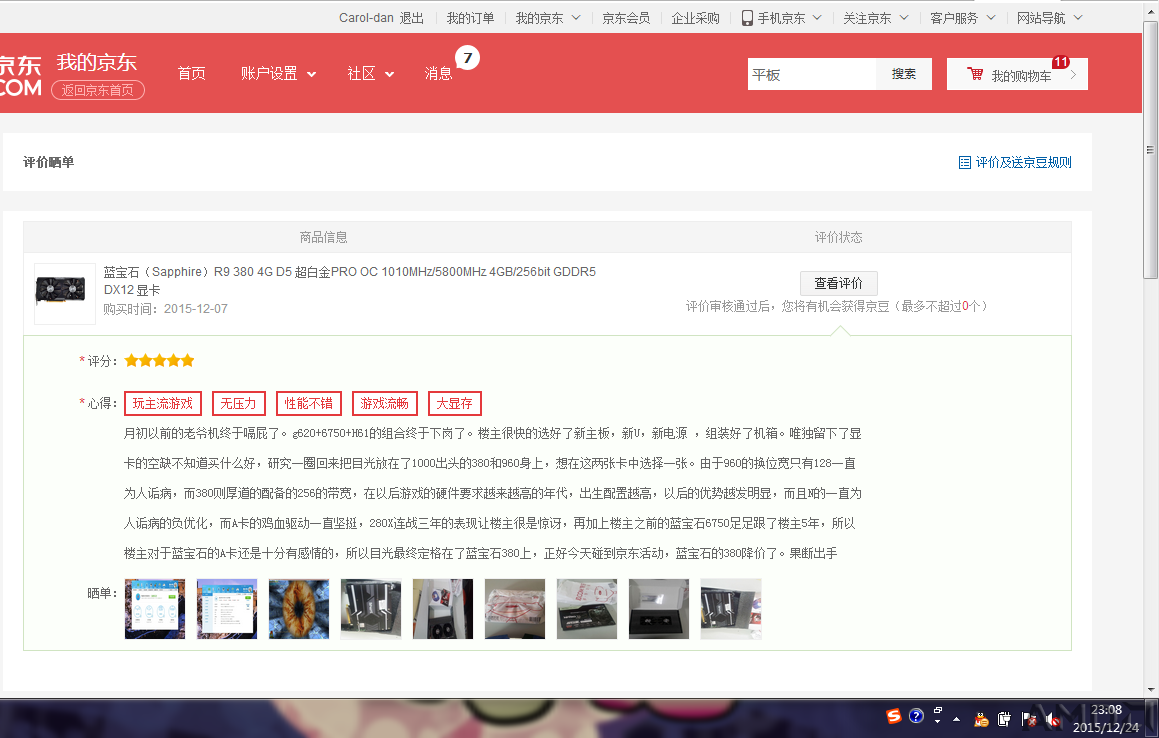
Task: Click the shopping cart icon
Action: coord(975,74)
